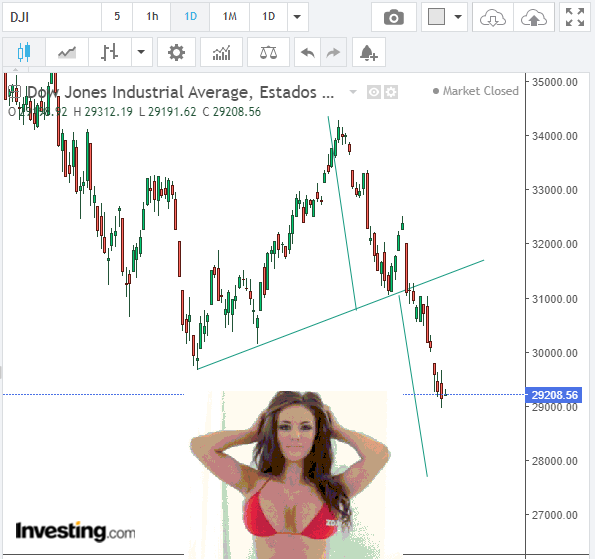Undo last action with left arrow
This screenshot has height=559, width=596.
308,52
